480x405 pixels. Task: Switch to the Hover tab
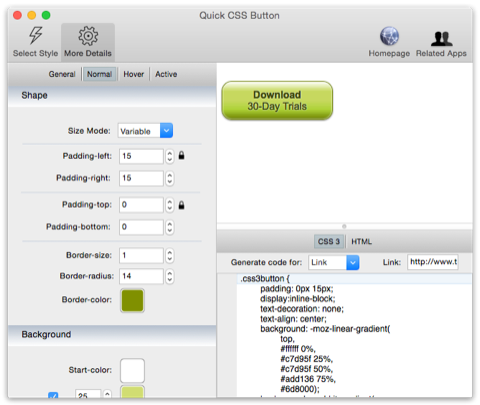[x=134, y=74]
